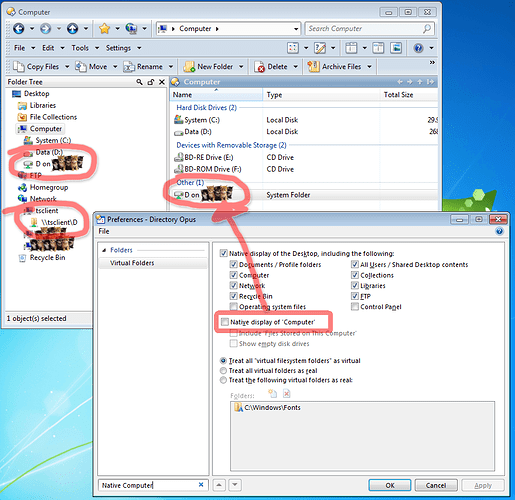The height and width of the screenshot is (500, 515).
Task: Click the Archive Files toolbar button
Action: coord(334,67)
